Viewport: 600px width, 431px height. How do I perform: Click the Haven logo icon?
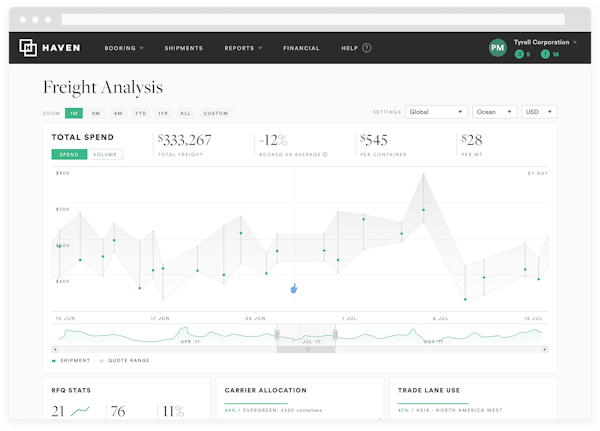click(x=27, y=47)
